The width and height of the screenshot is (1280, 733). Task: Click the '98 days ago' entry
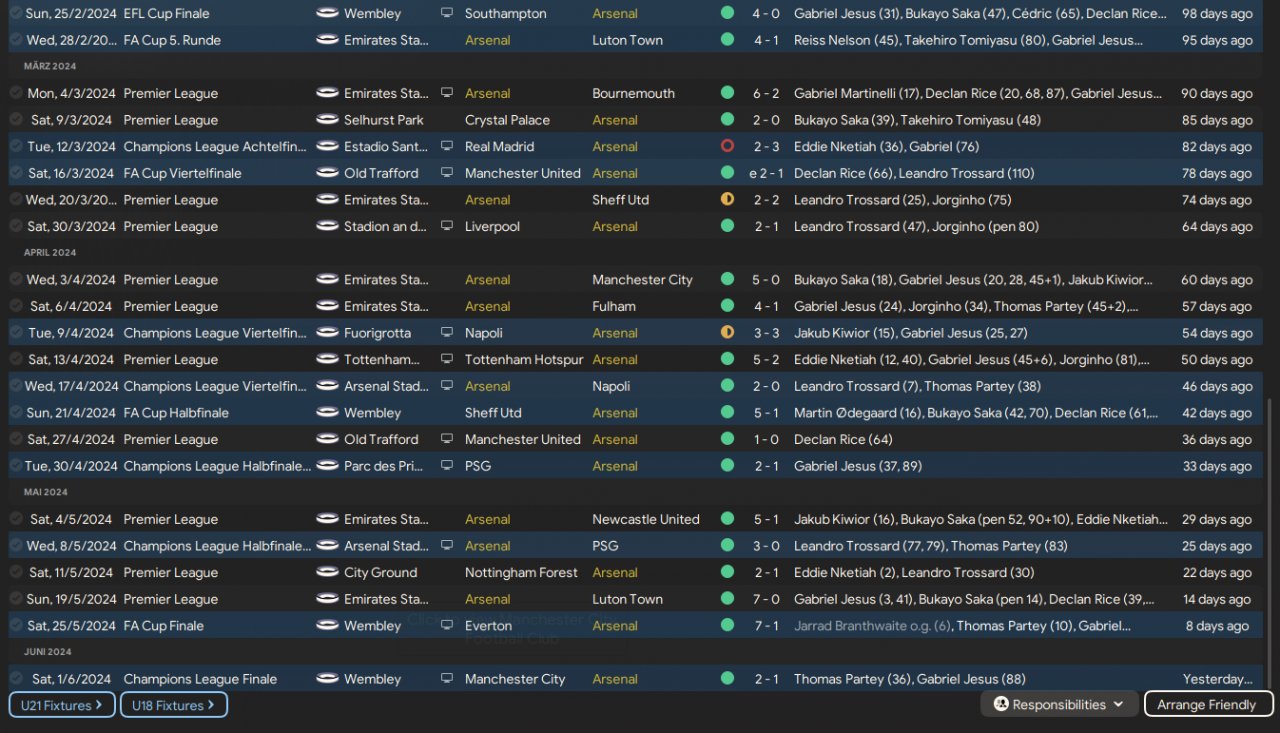pyautogui.click(x=1217, y=14)
